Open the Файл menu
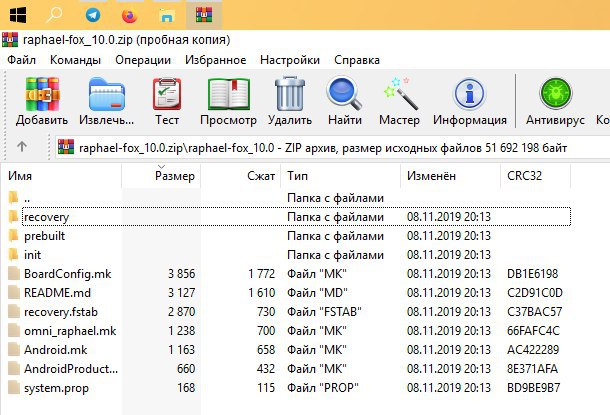The width and height of the screenshot is (610, 415). click(x=21, y=60)
